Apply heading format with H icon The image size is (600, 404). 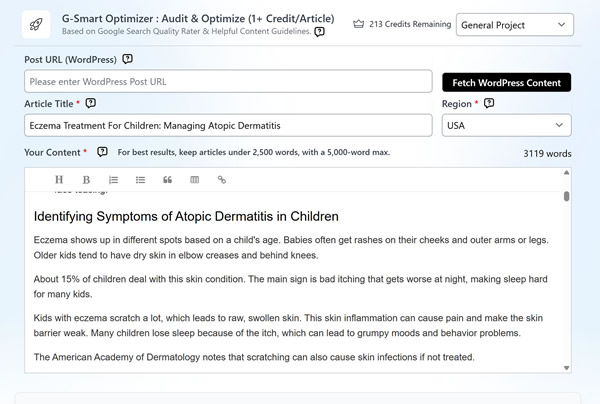coord(59,179)
